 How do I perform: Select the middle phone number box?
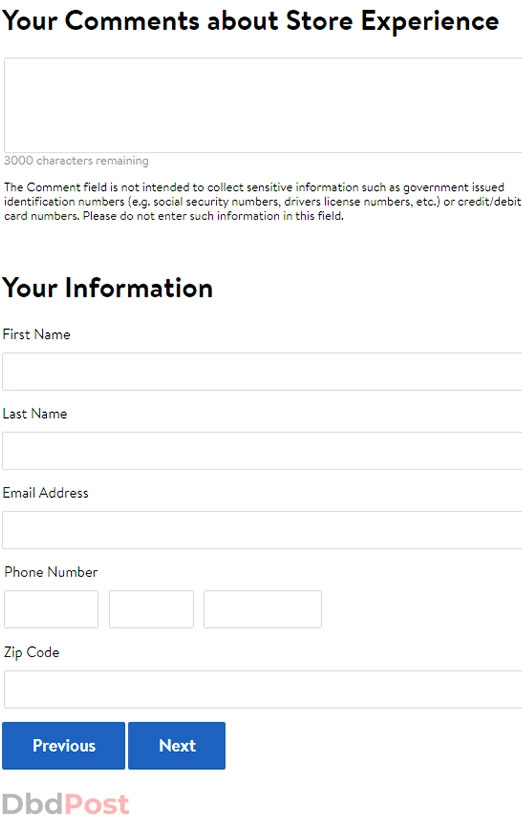point(151,609)
